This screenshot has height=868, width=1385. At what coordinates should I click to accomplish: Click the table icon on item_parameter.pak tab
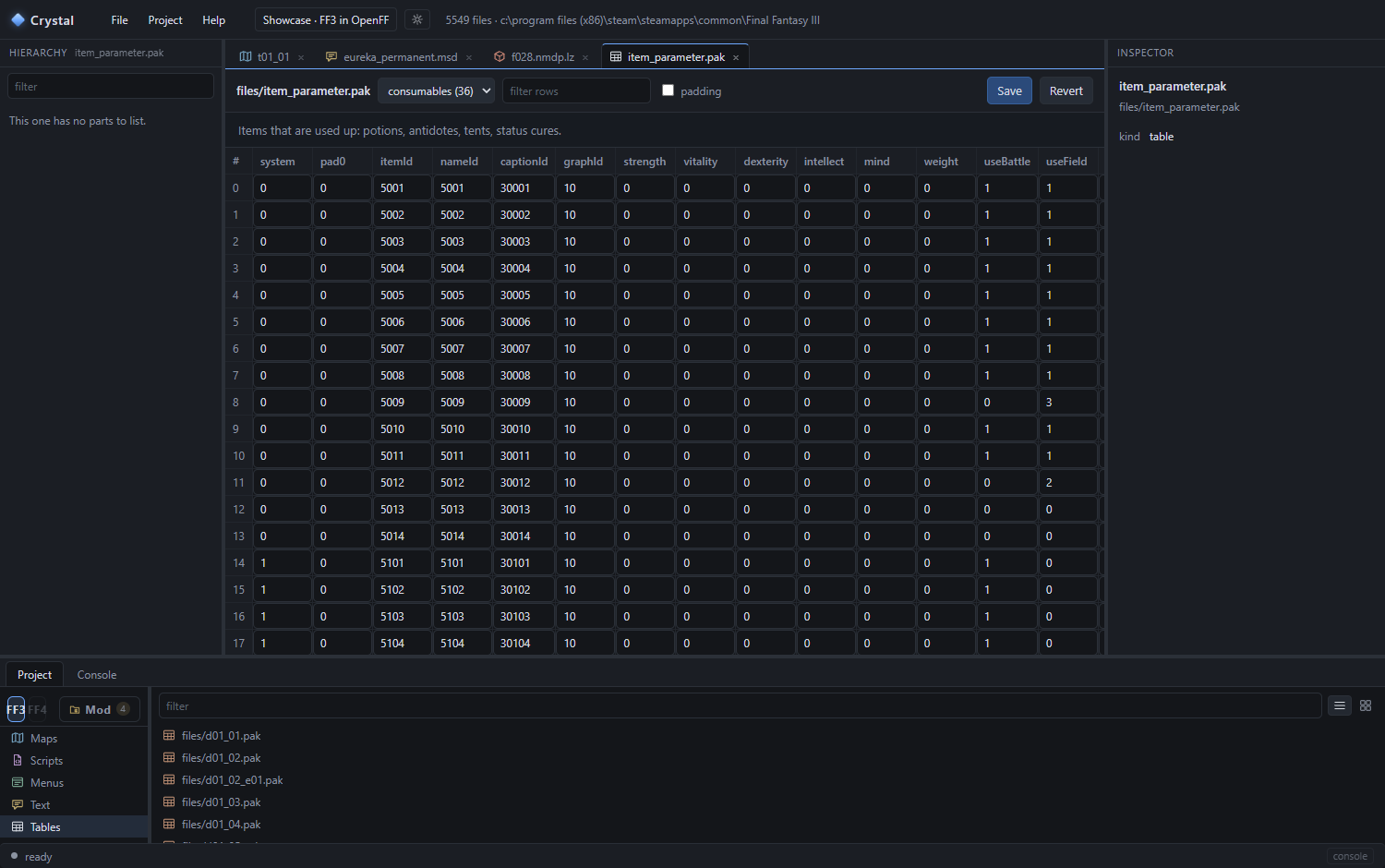coord(616,57)
